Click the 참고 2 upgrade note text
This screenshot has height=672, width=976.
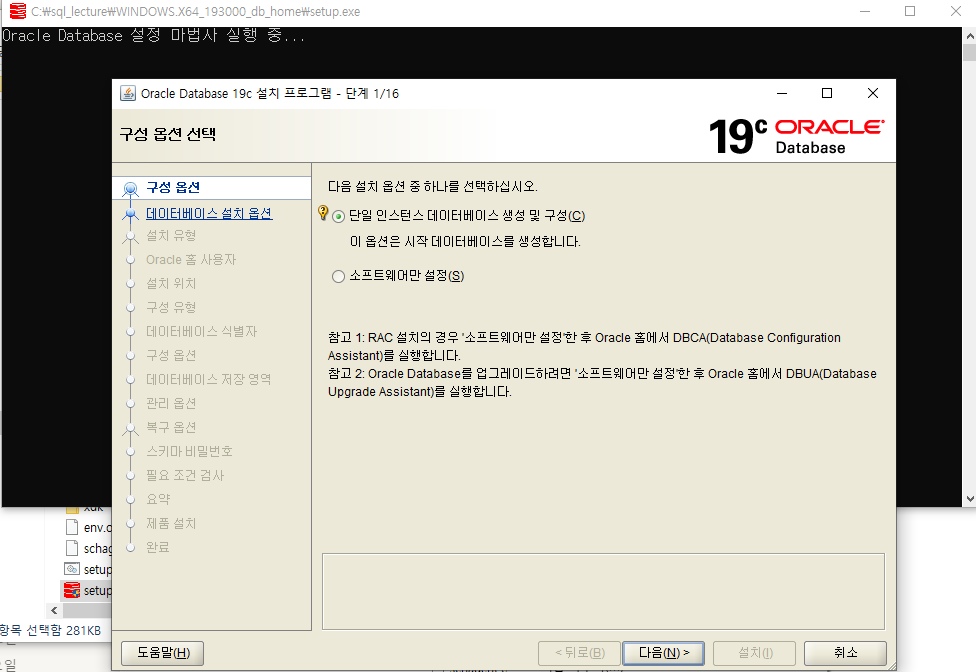(602, 383)
